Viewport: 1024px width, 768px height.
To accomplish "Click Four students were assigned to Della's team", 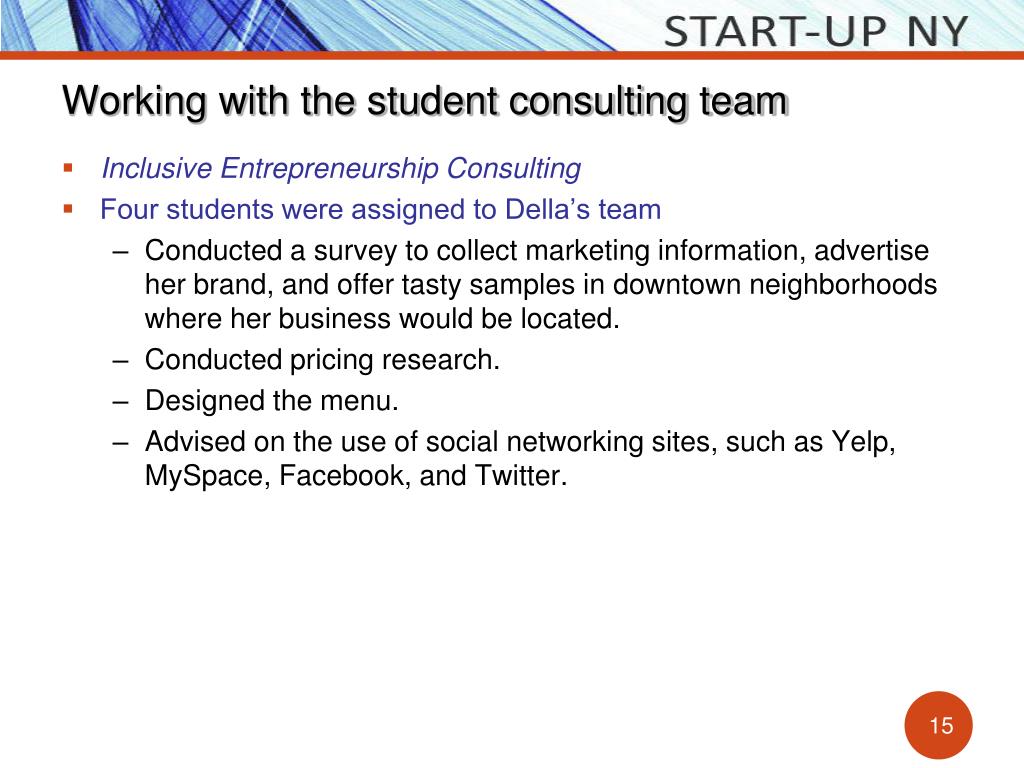I will (x=381, y=210).
